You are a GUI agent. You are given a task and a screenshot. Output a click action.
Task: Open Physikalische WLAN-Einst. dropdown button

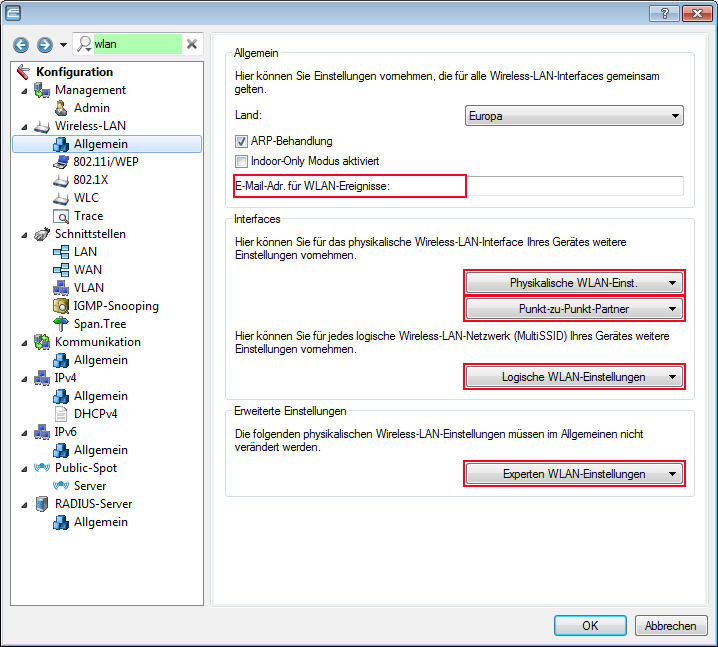click(573, 283)
